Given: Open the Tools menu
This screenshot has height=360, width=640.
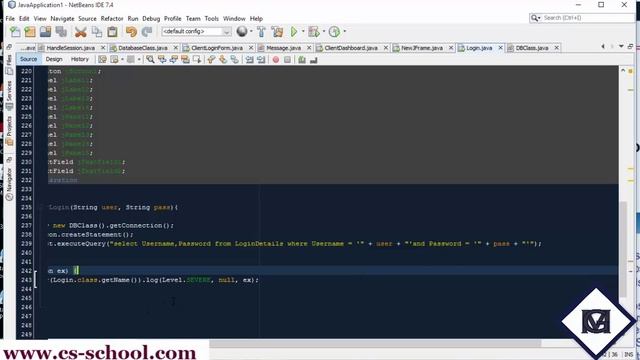Looking at the screenshot, I should pos(211,18).
